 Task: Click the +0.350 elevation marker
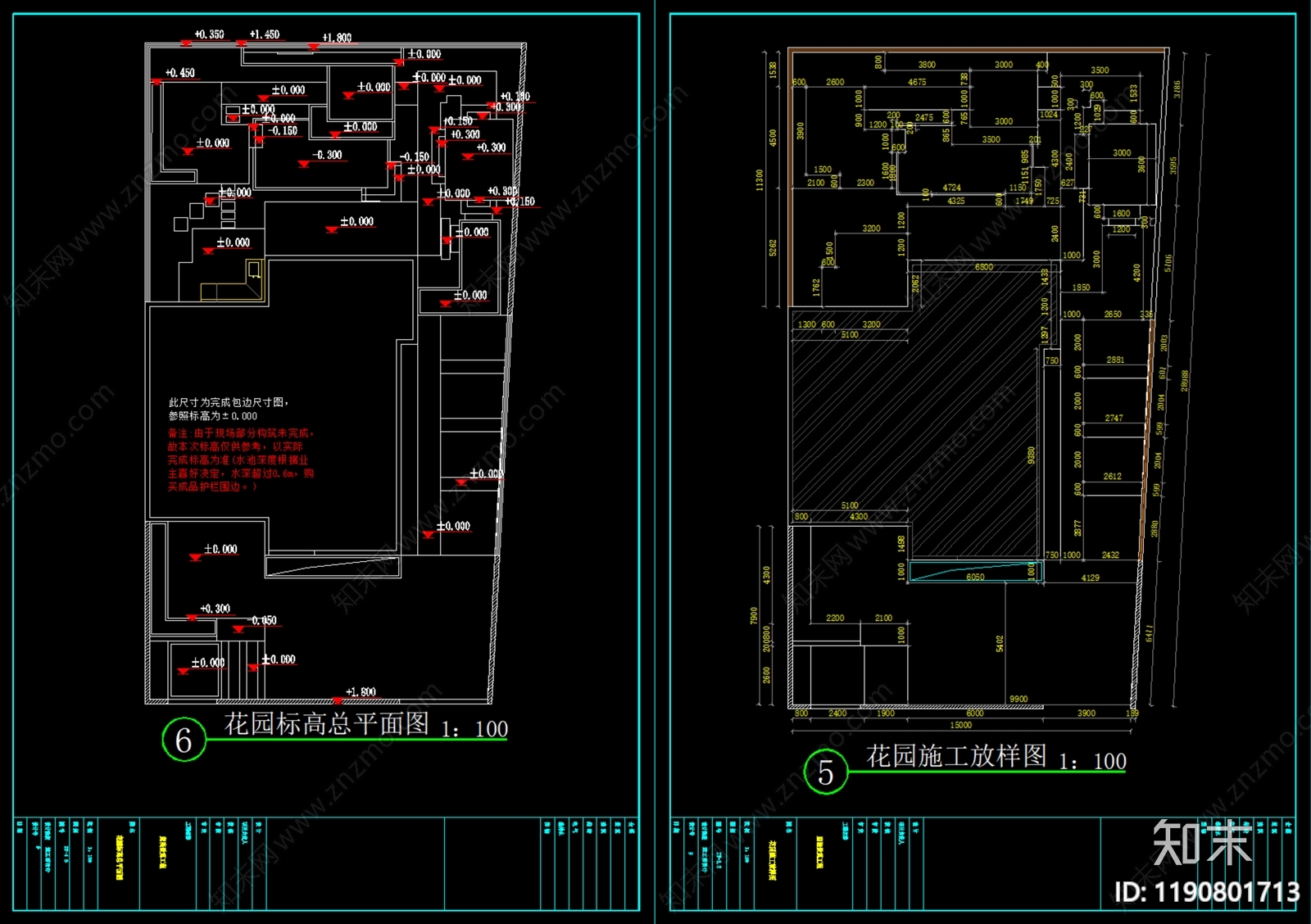click(x=209, y=34)
